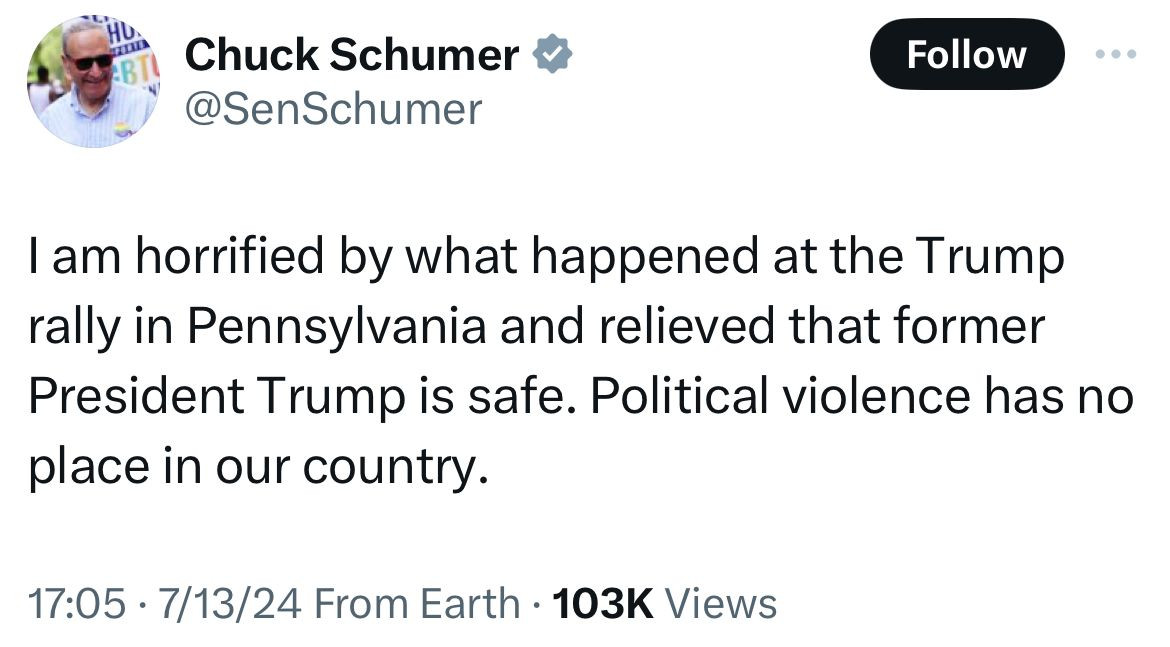Click the blue verified badge next to Chuck Schumer
This screenshot has width=1170, height=647.
[x=552, y=56]
